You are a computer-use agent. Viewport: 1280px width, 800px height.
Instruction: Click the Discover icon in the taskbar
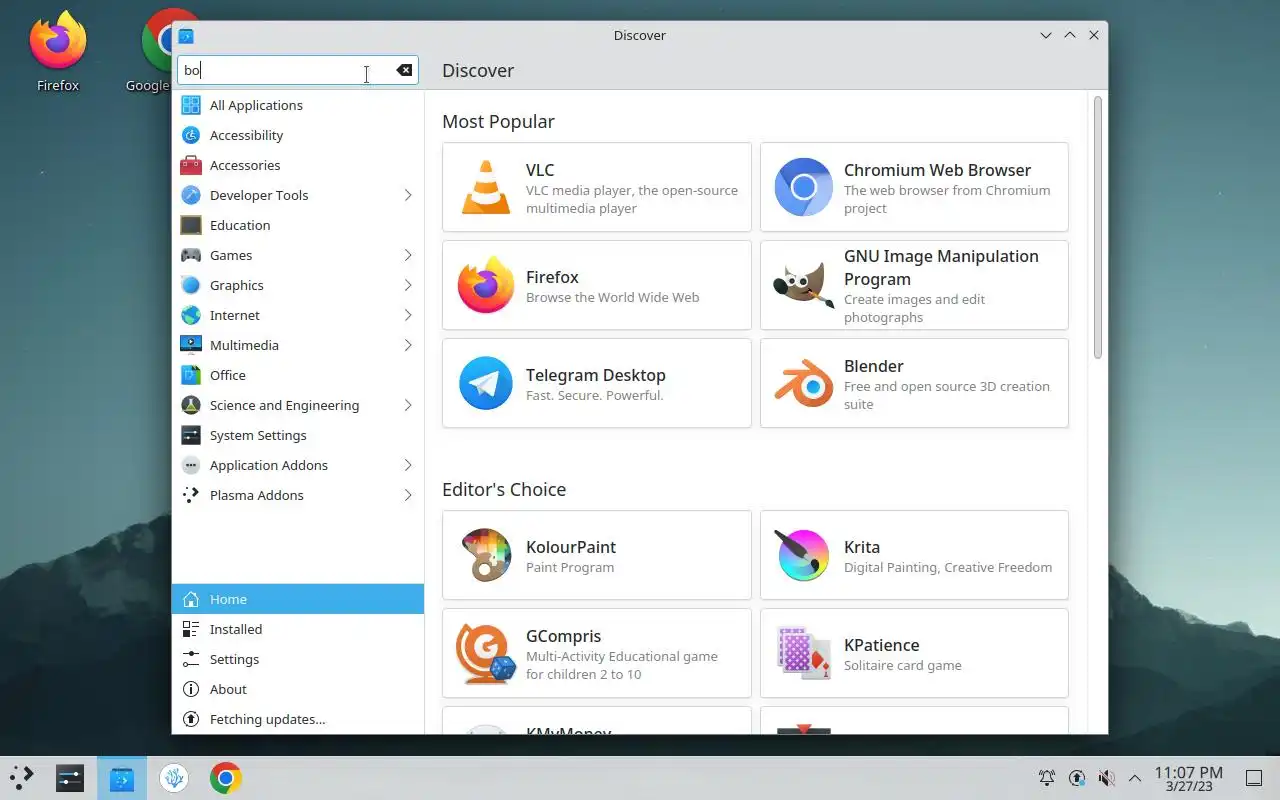122,778
